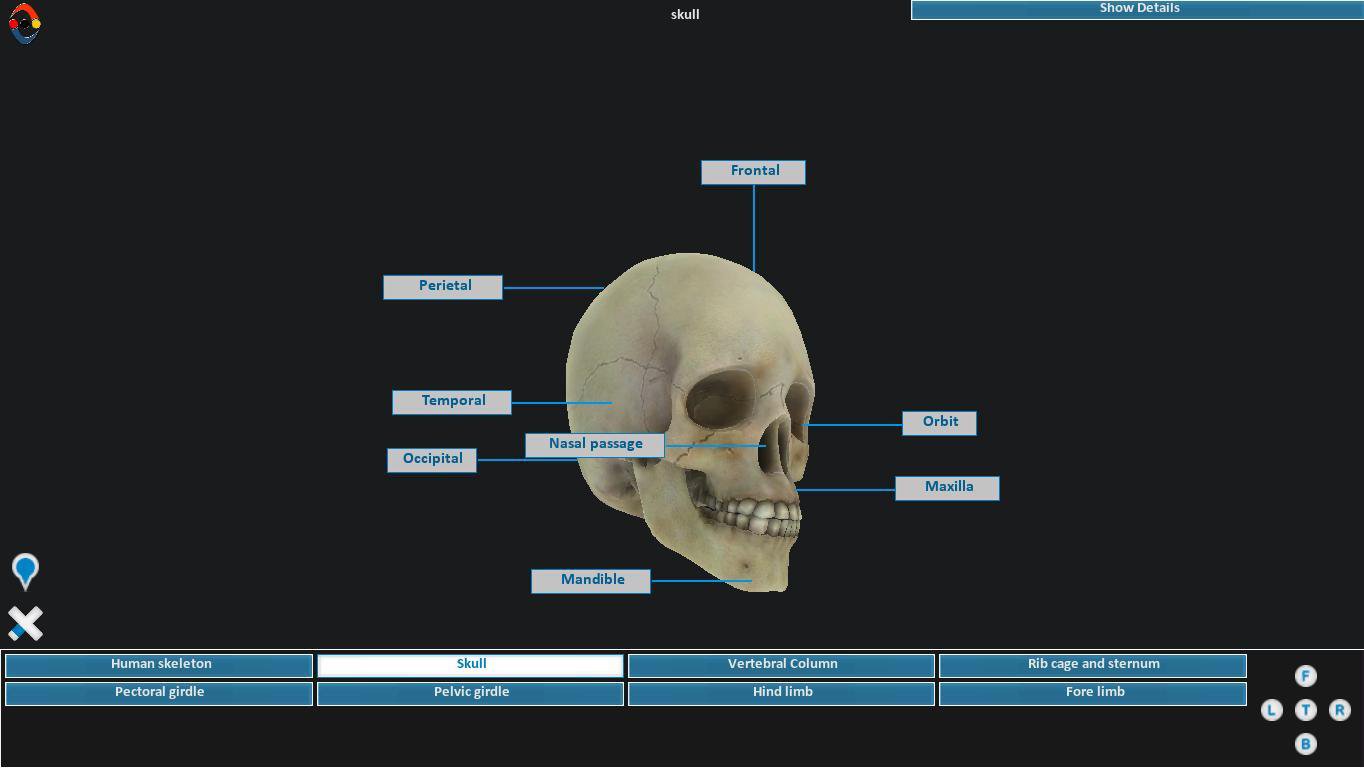Expand the Show Details panel

[x=1137, y=9]
